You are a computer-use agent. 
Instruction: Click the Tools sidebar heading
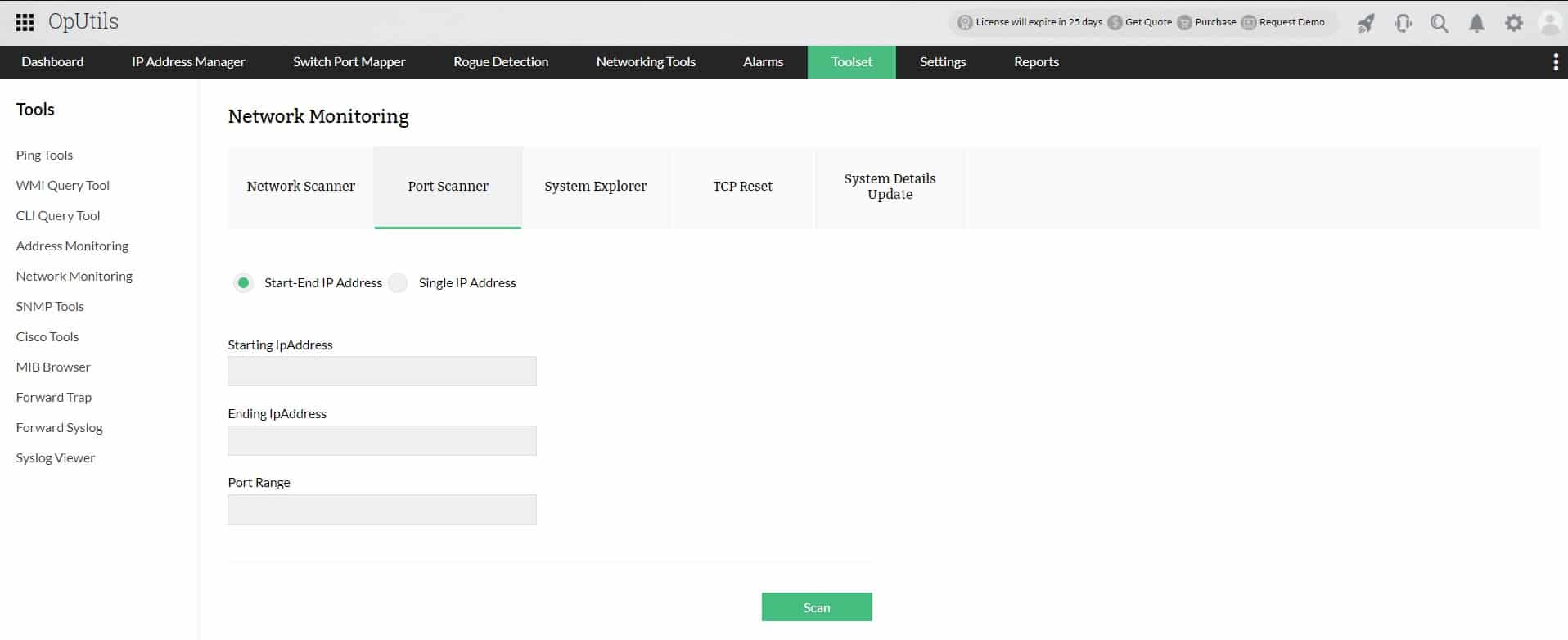tap(35, 110)
